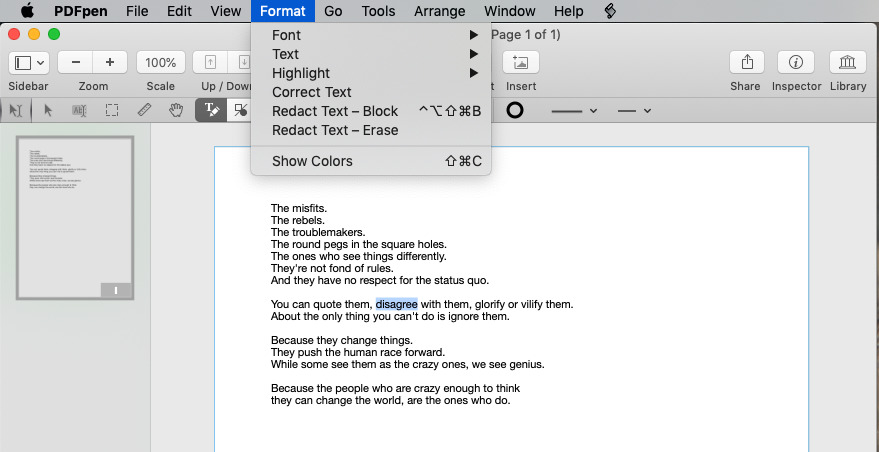The height and width of the screenshot is (452, 879).
Task: Select the ruler measure tool
Action: point(145,110)
